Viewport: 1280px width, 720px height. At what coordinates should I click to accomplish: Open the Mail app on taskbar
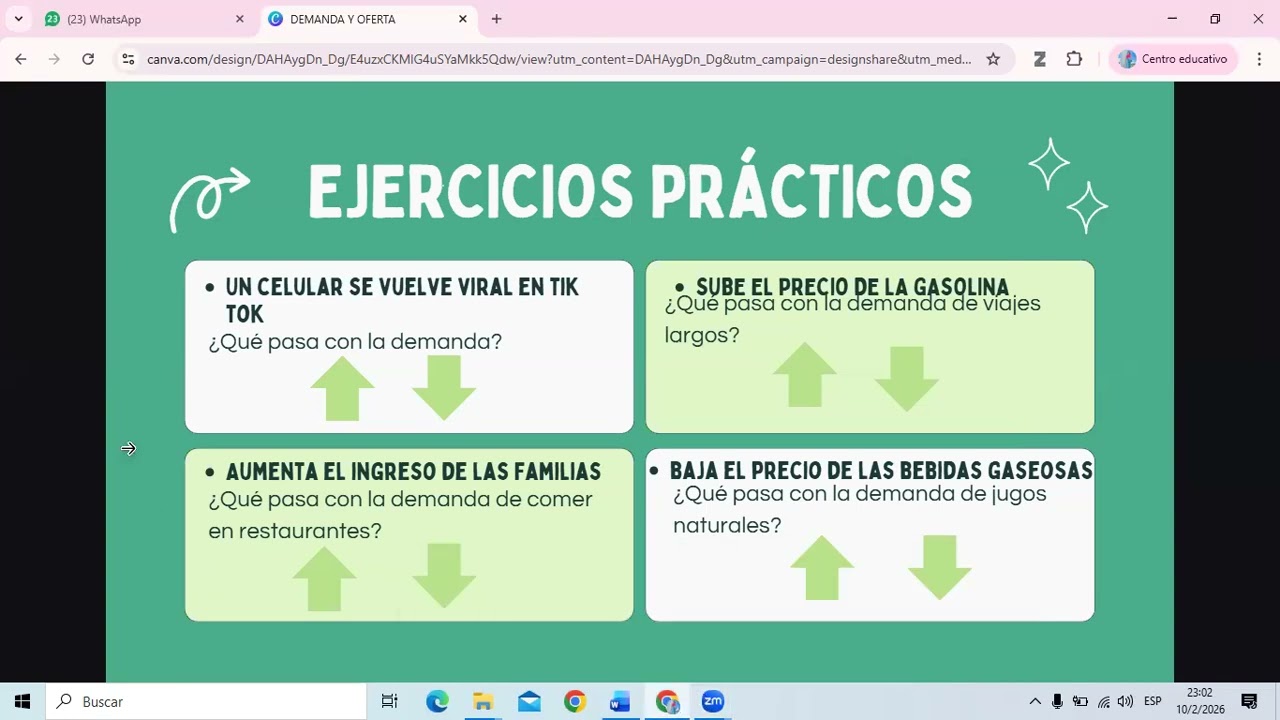(529, 701)
